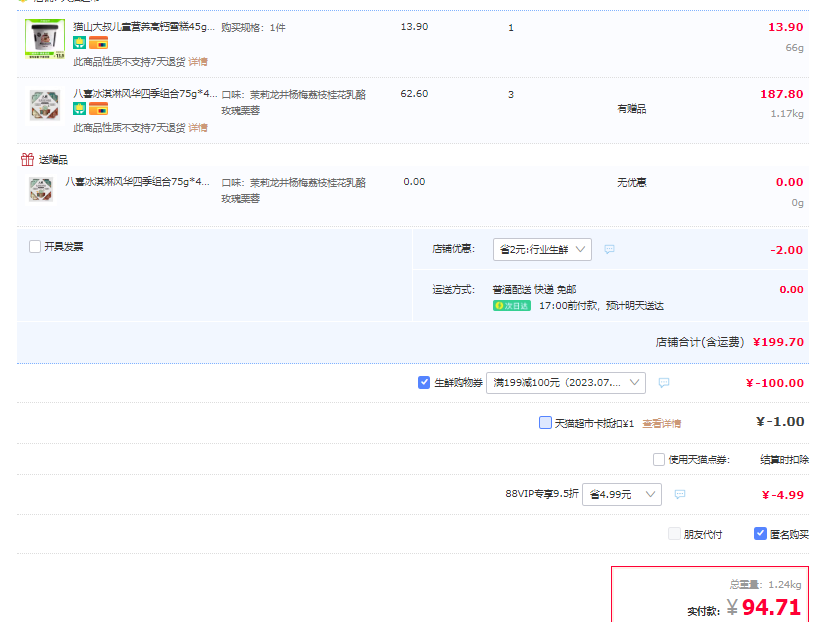Enable the 使用天猫点券 checkbox

click(659, 459)
